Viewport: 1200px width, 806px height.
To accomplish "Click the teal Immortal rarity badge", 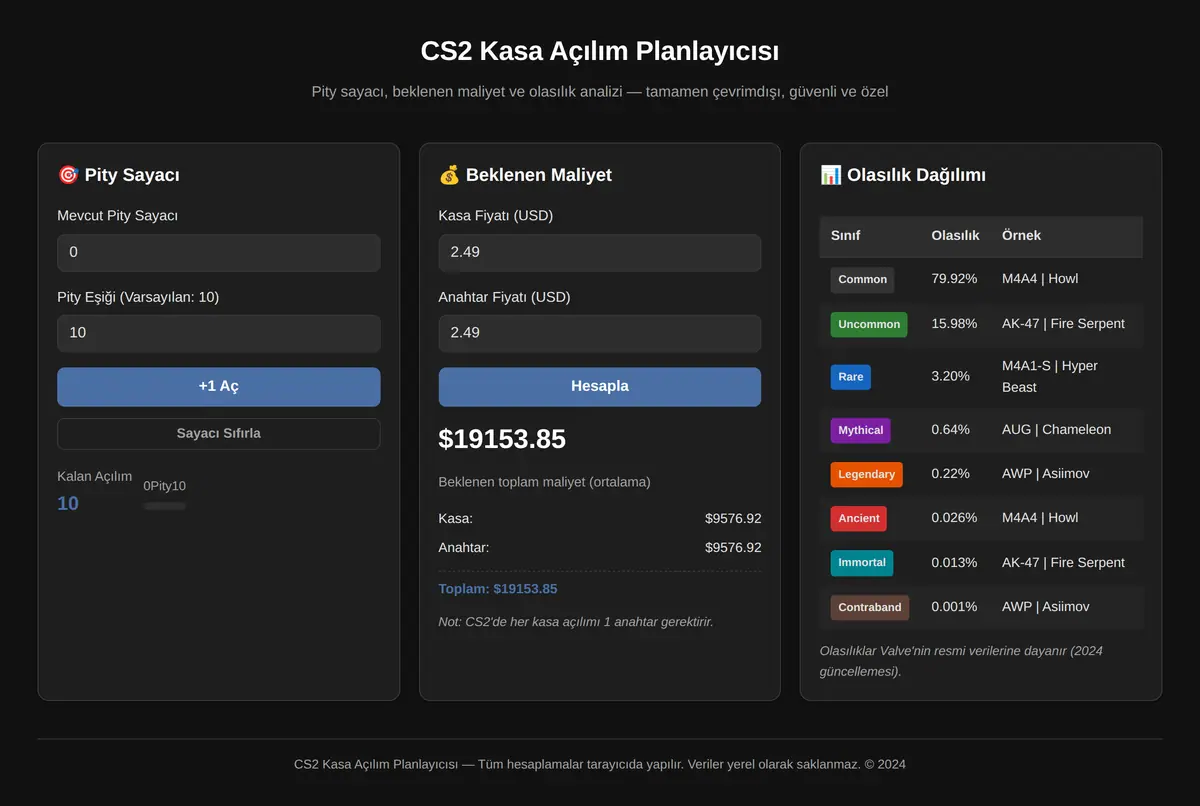I will [x=862, y=563].
